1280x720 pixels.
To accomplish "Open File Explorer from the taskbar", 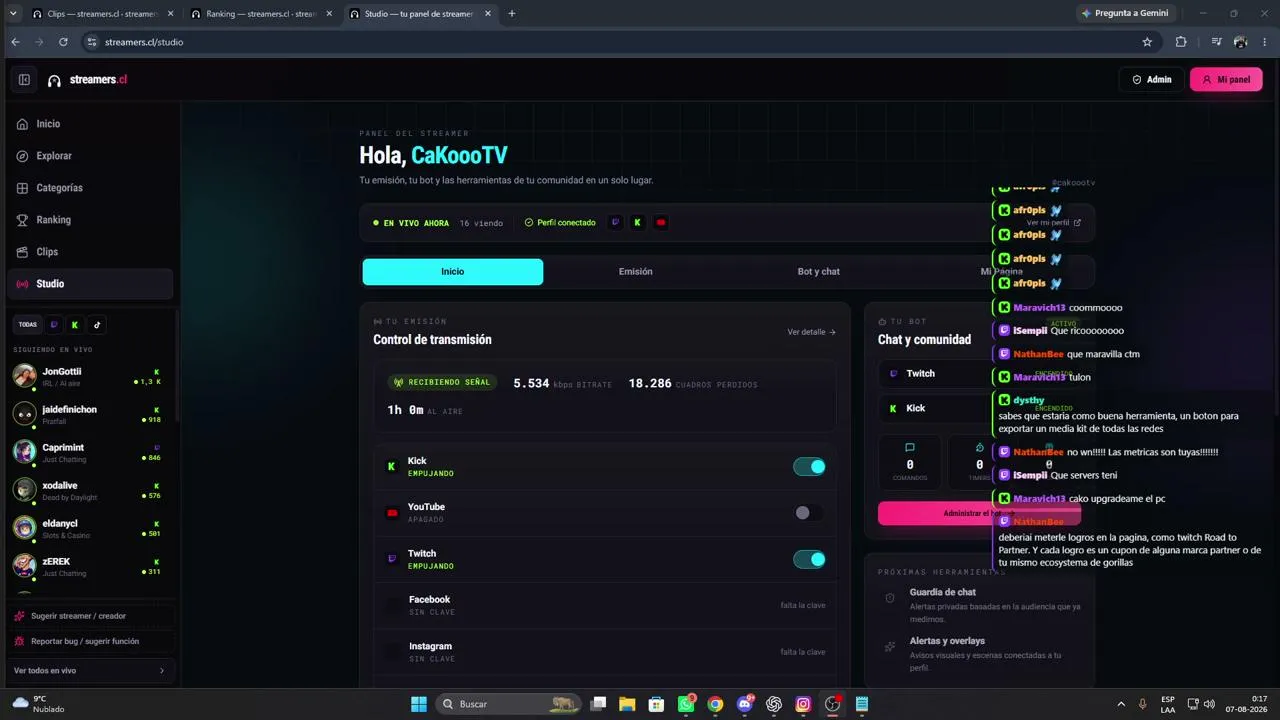I will tap(627, 704).
